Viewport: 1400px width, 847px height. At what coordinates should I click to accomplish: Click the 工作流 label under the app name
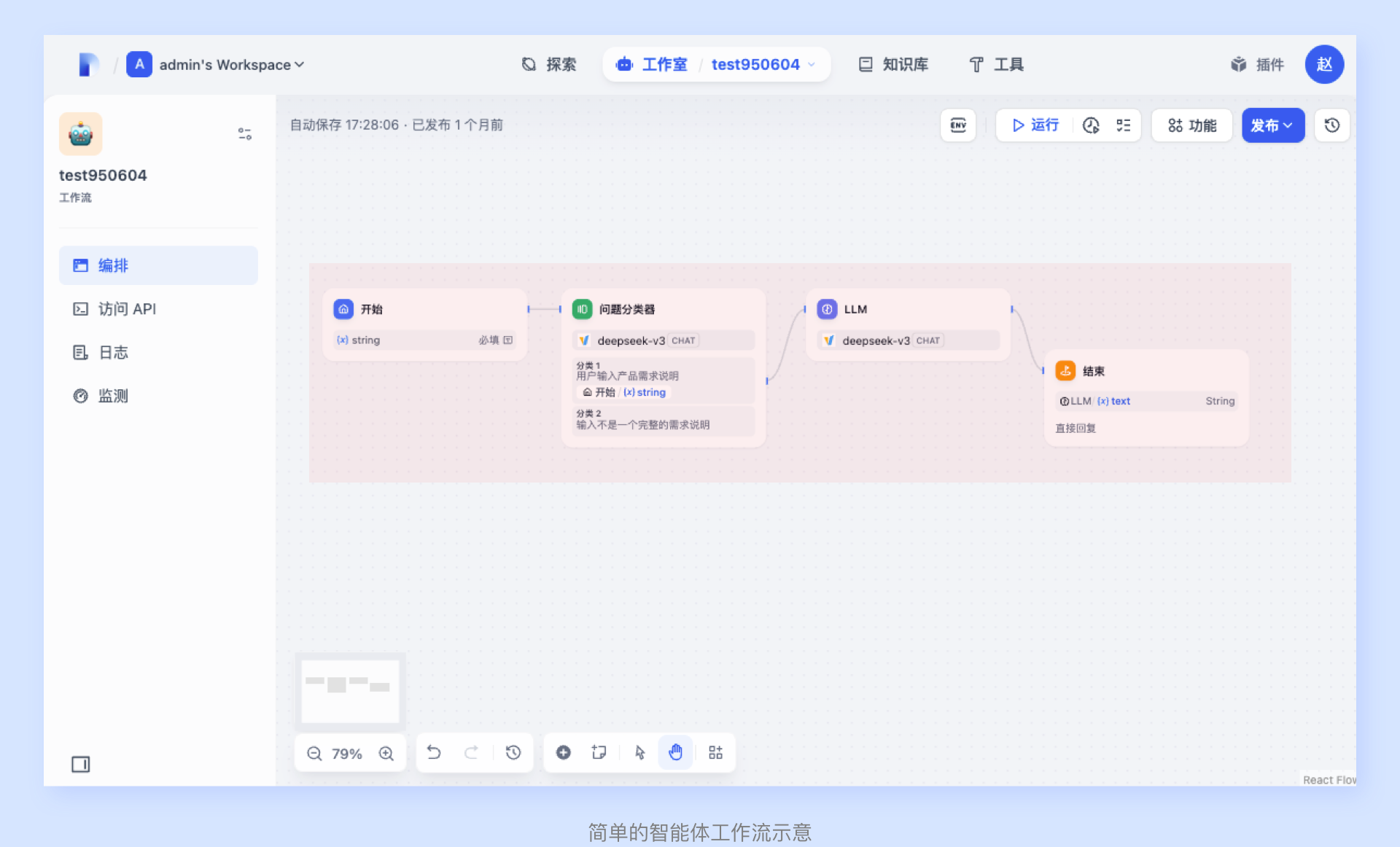point(75,198)
